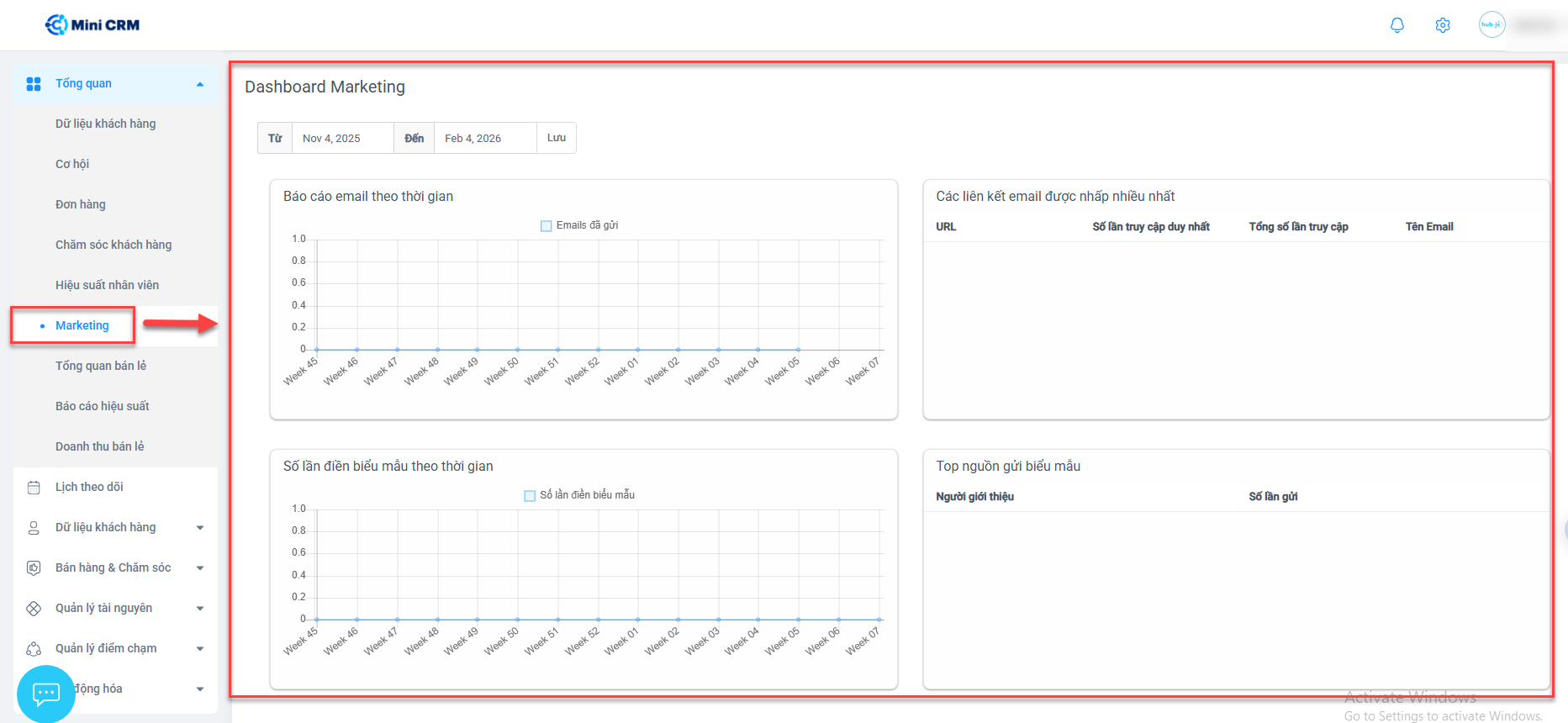Click the Quản lý tài nguyên icon
This screenshot has width=1568, height=723.
[34, 609]
